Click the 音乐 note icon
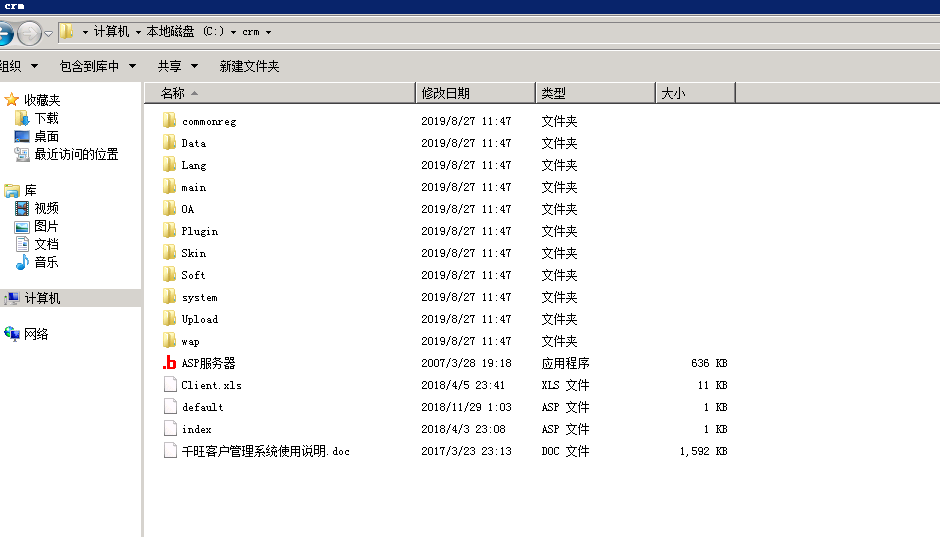Image resolution: width=940 pixels, height=537 pixels. click(x=22, y=262)
